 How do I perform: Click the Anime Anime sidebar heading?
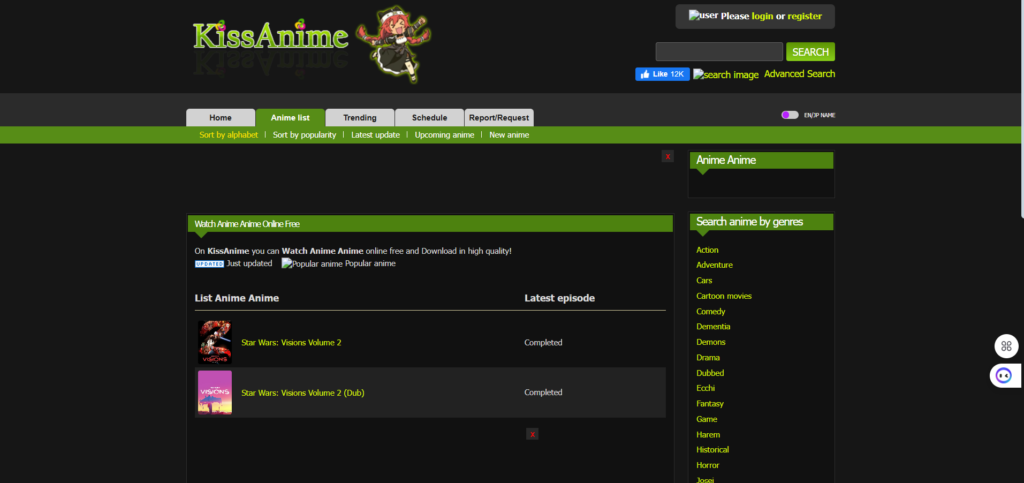(726, 160)
